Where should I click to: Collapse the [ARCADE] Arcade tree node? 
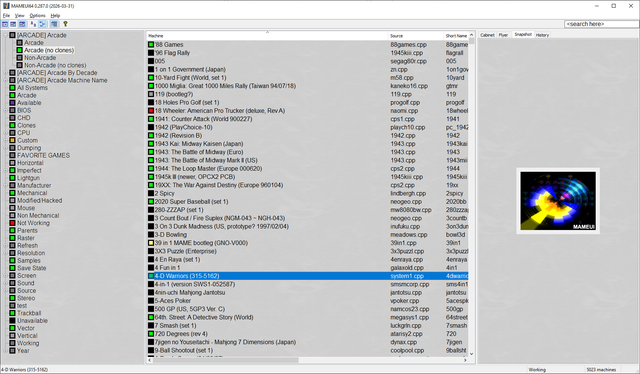click(6, 35)
